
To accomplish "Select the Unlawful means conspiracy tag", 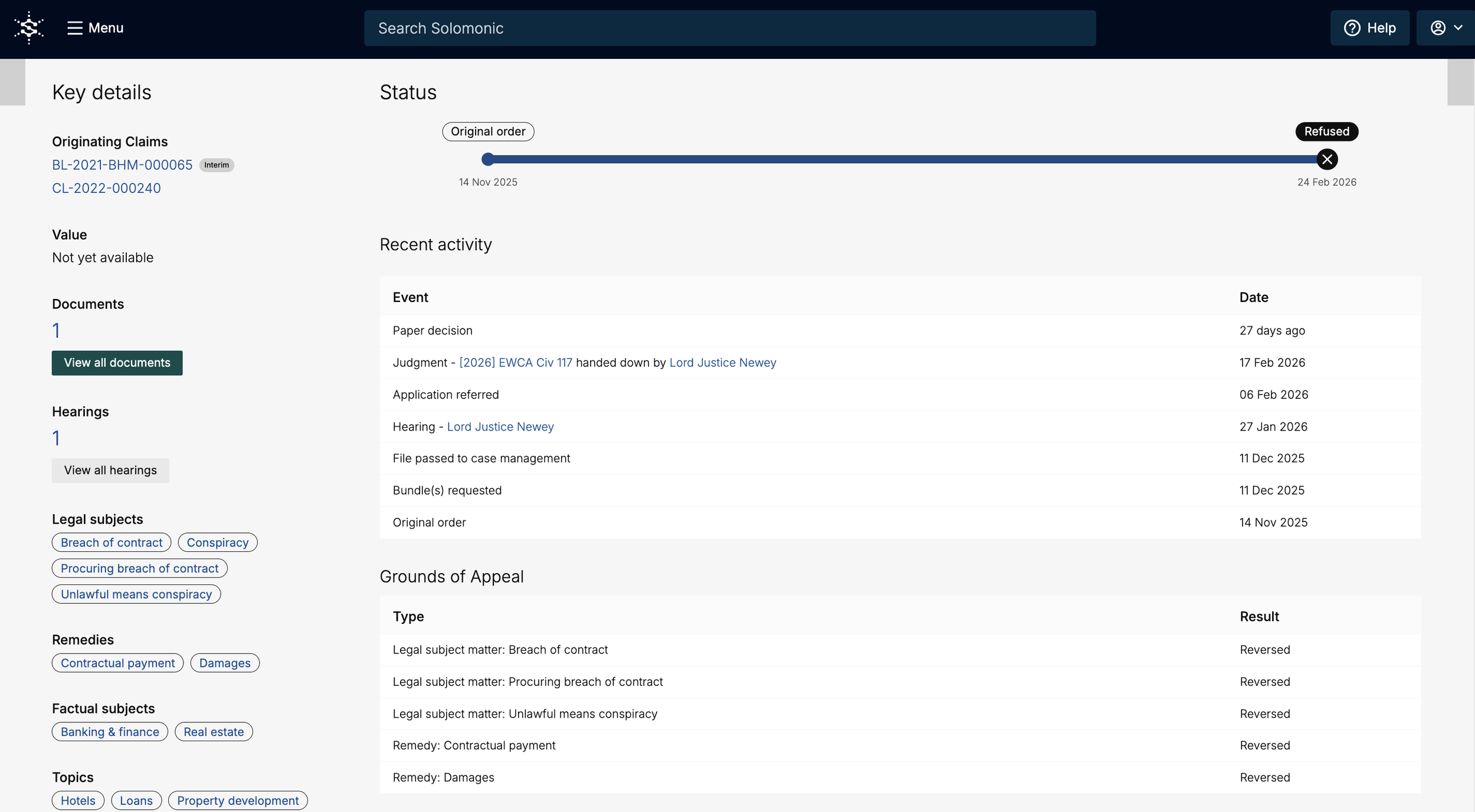I will tap(136, 594).
